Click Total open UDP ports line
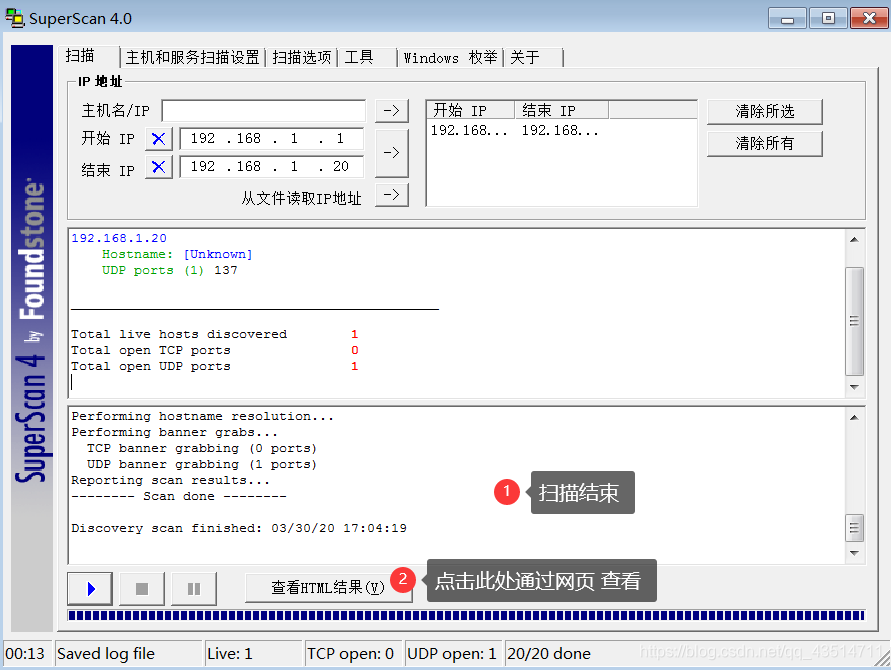The width and height of the screenshot is (891, 670). (214, 366)
